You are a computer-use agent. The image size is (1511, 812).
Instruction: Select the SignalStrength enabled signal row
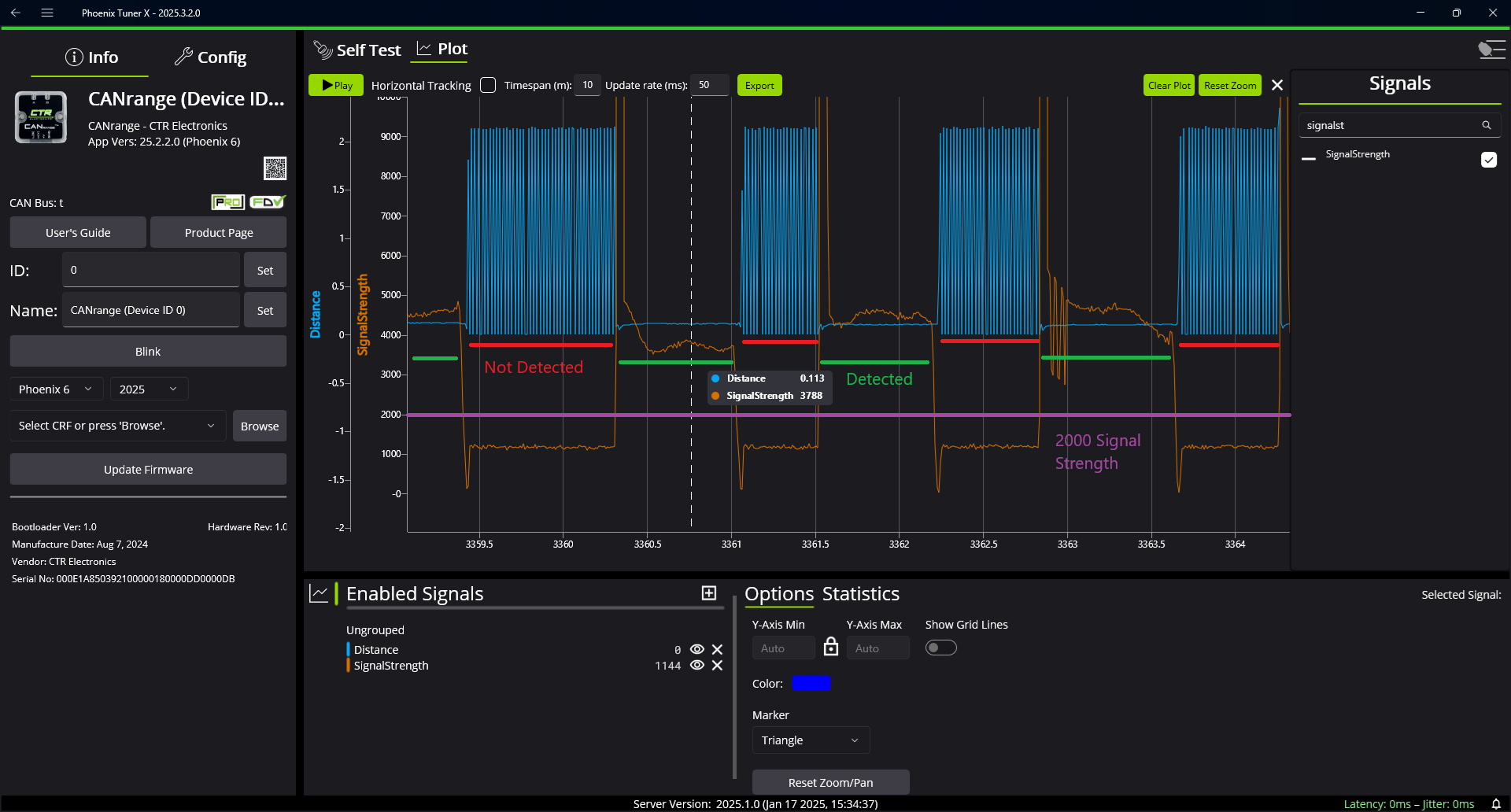[x=535, y=666]
